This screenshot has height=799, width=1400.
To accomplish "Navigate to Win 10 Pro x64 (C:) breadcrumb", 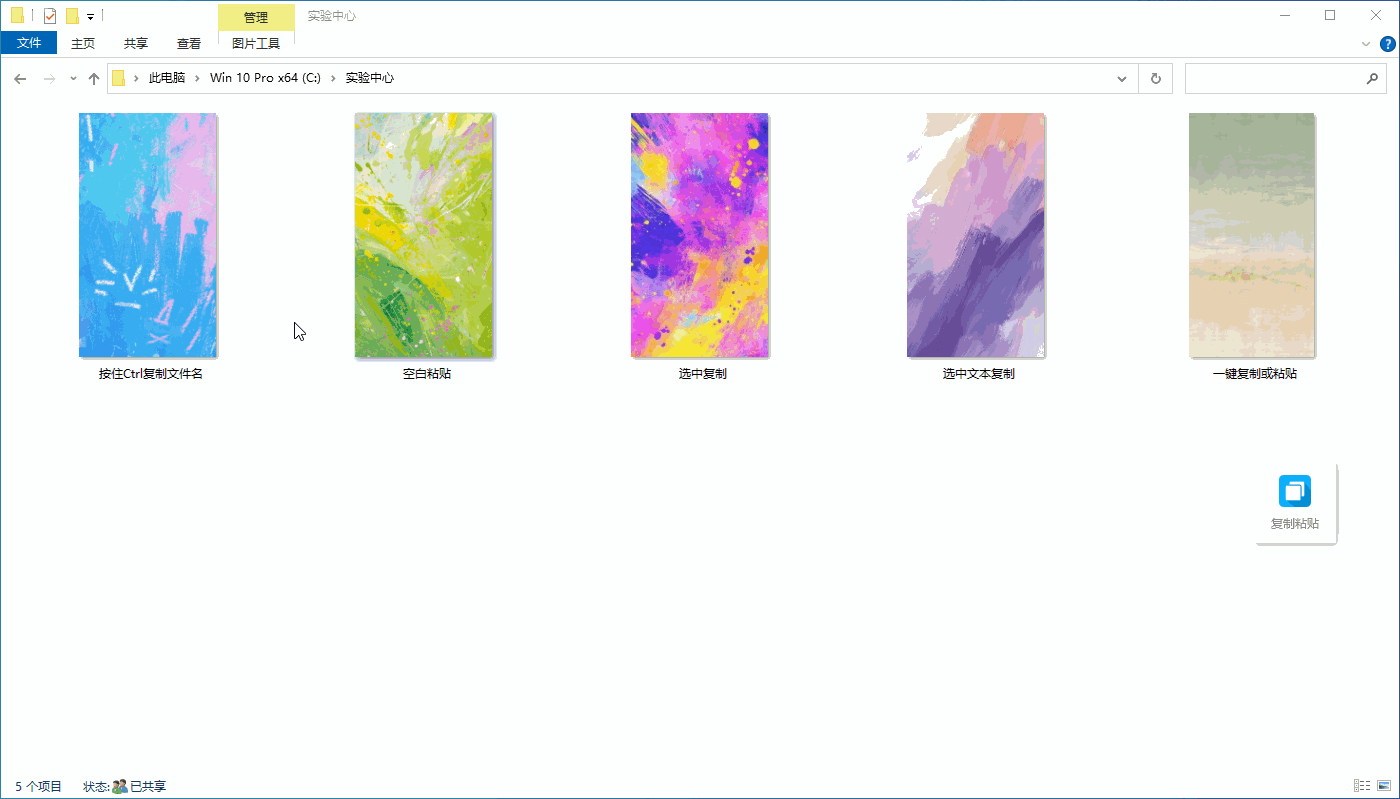I will (265, 78).
